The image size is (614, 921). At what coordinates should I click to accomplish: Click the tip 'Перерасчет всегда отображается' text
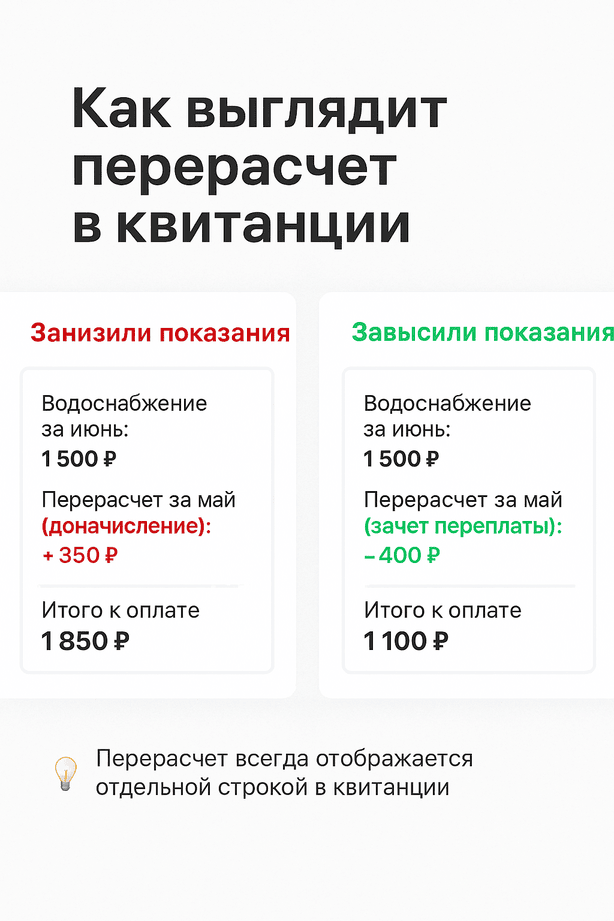pyautogui.click(x=284, y=759)
